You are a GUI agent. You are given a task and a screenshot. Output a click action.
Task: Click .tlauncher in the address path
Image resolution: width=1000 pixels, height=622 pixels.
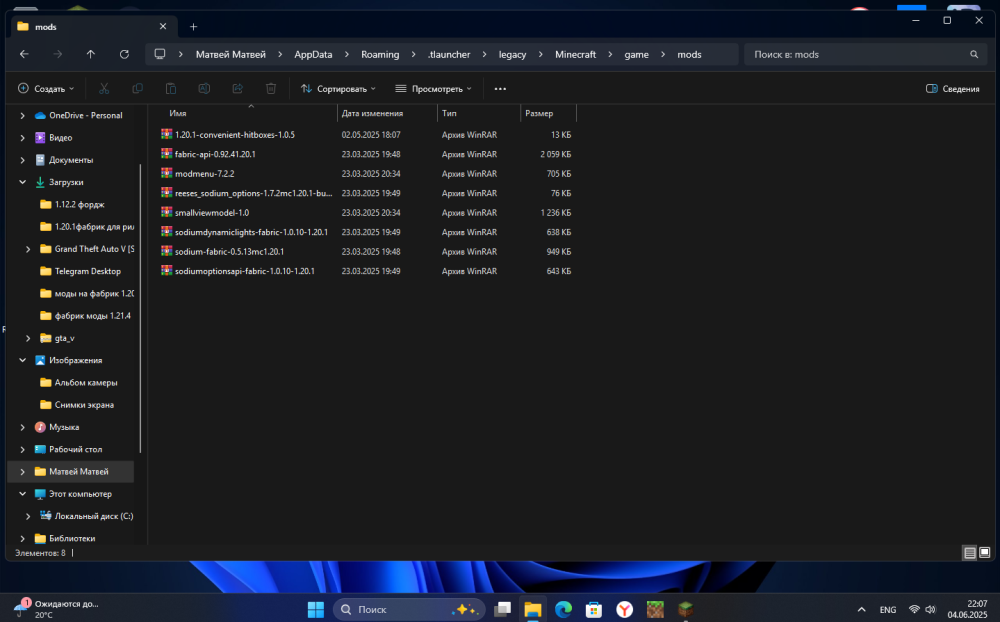[449, 54]
